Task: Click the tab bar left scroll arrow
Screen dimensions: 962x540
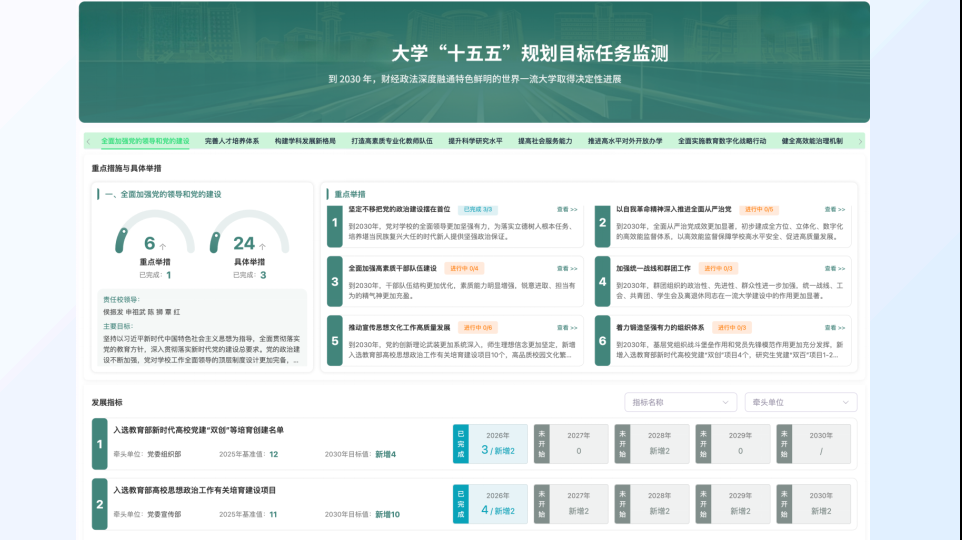Action: click(x=88, y=141)
